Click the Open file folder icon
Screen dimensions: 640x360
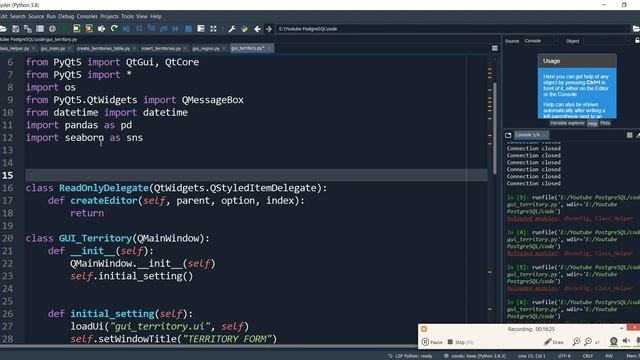3,29
